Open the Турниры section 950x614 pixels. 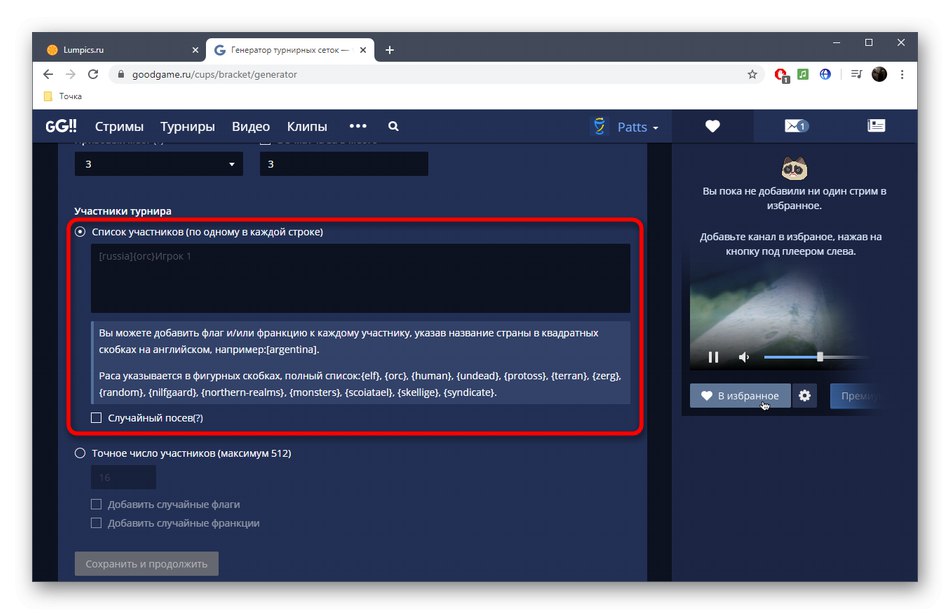(187, 127)
